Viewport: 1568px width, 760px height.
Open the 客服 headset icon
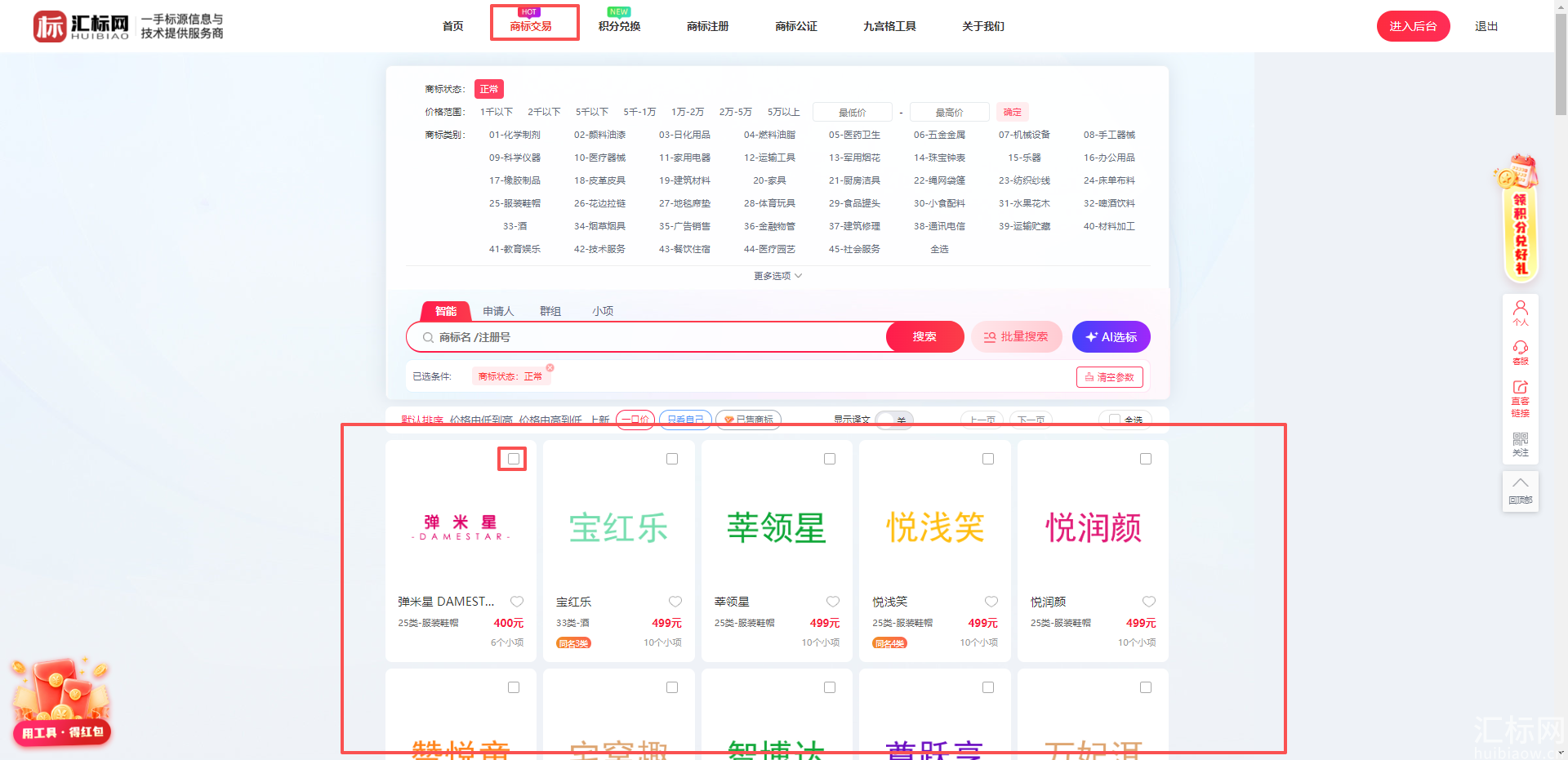tap(1520, 353)
